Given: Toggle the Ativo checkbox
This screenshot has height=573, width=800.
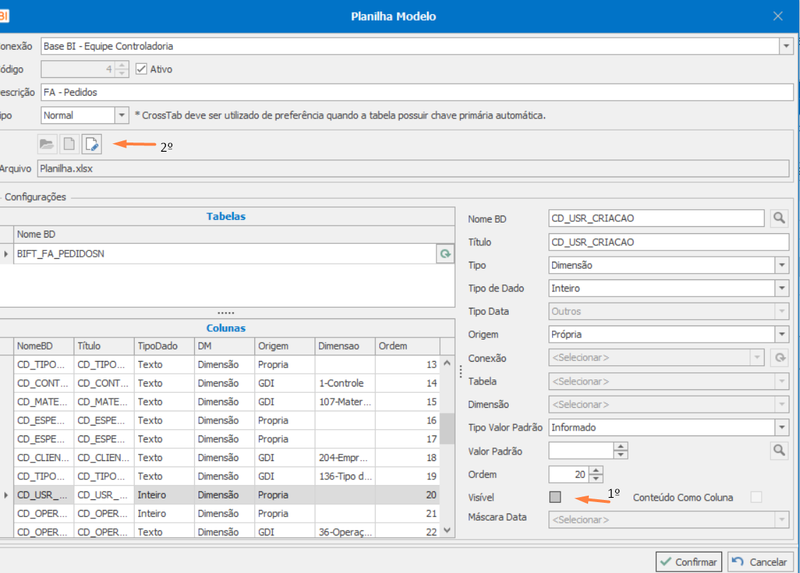Looking at the screenshot, I should click(x=141, y=69).
